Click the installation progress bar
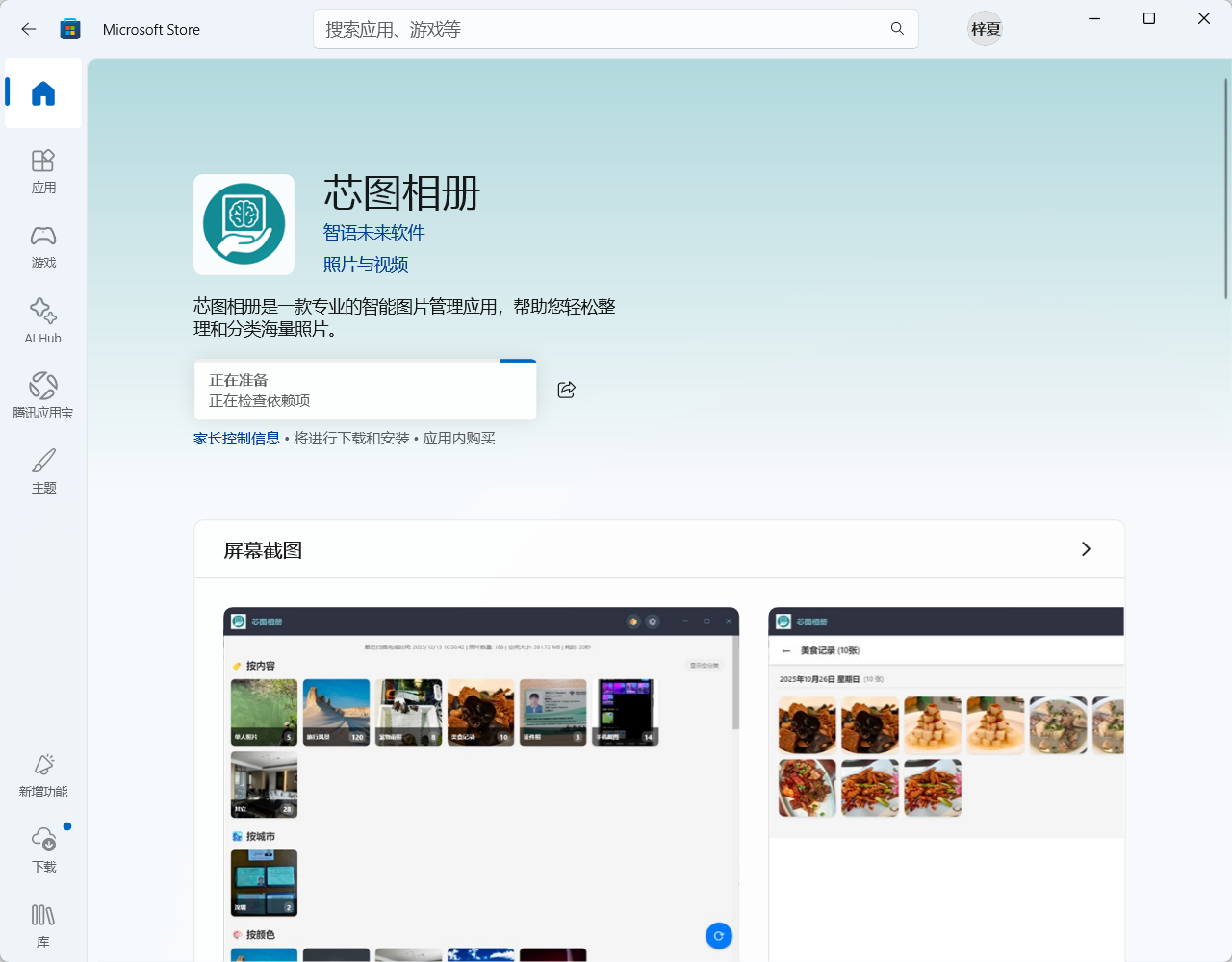Image resolution: width=1232 pixels, height=962 pixels. click(365, 390)
